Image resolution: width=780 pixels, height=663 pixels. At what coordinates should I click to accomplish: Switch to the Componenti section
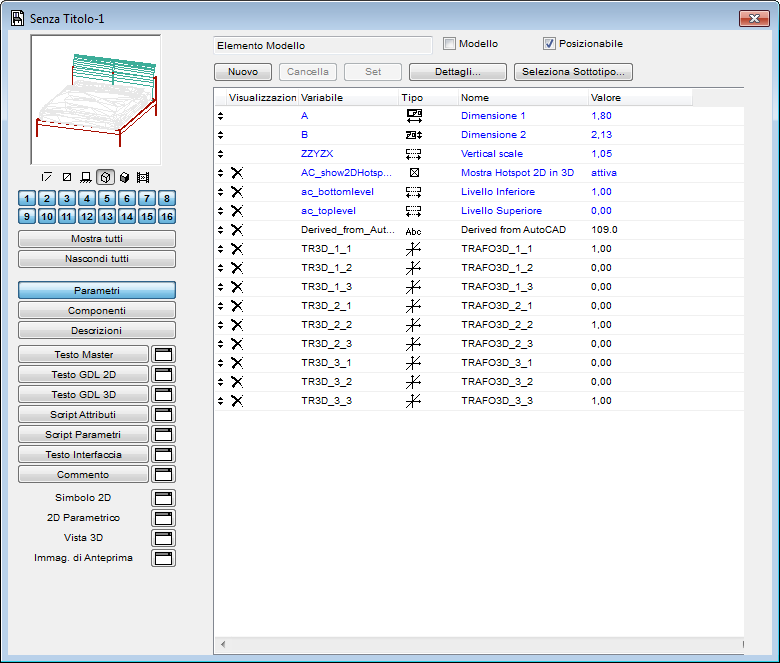[97, 311]
